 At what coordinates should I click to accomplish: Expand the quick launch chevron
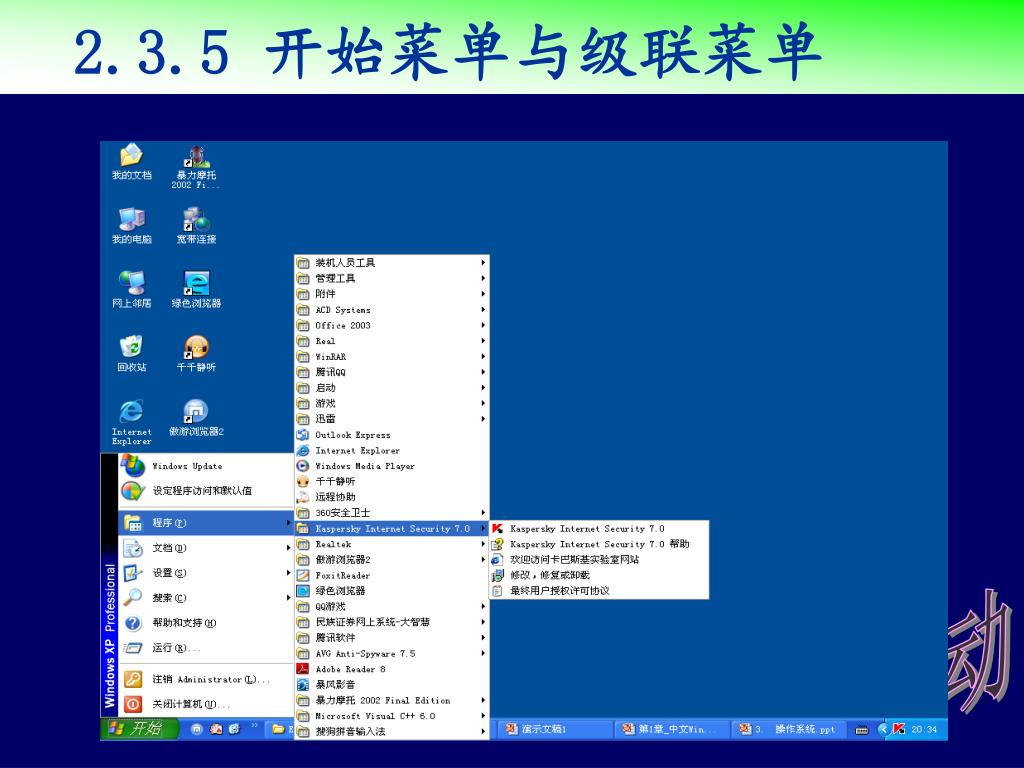254,725
